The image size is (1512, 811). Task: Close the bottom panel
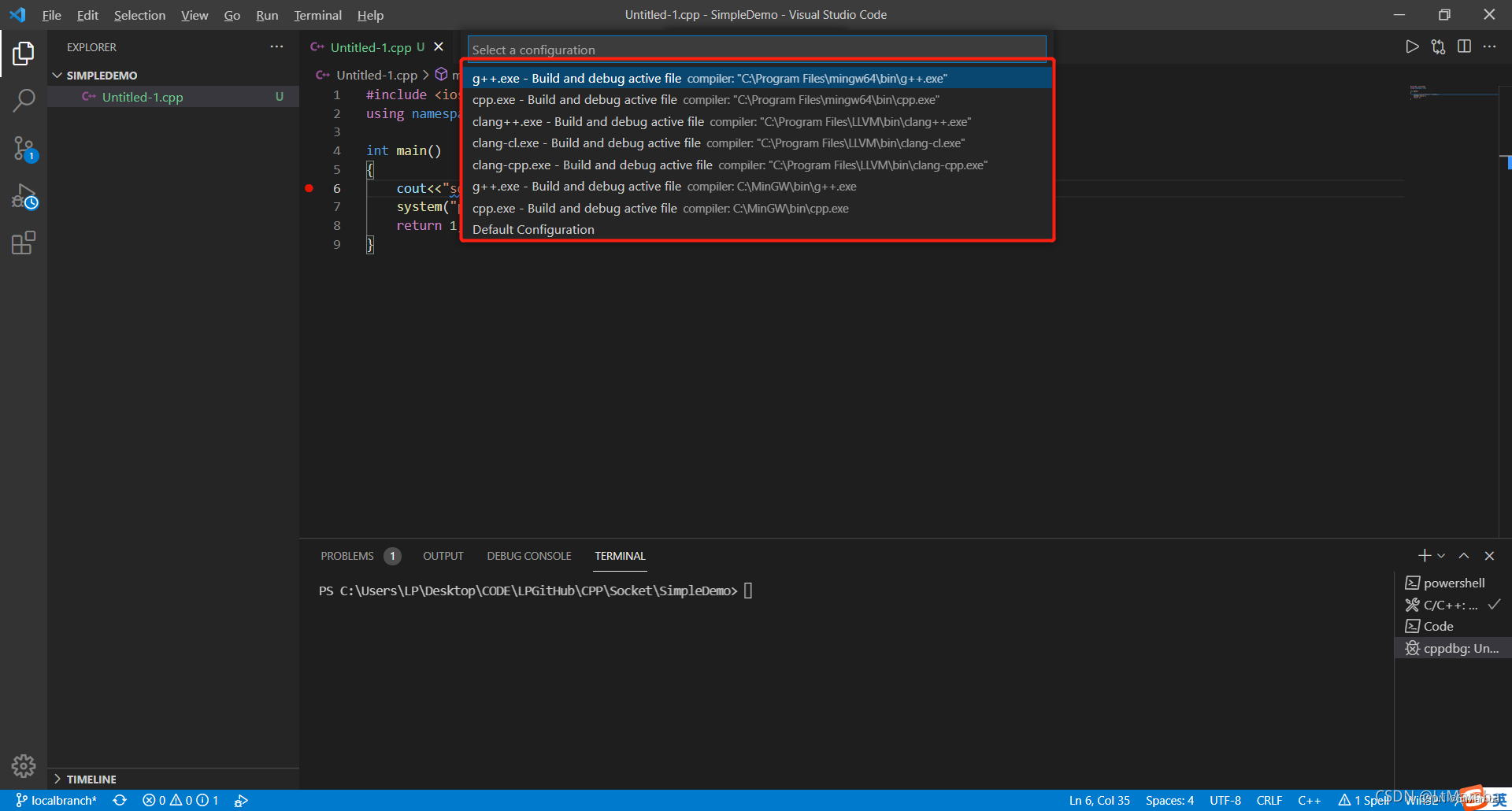click(1489, 556)
